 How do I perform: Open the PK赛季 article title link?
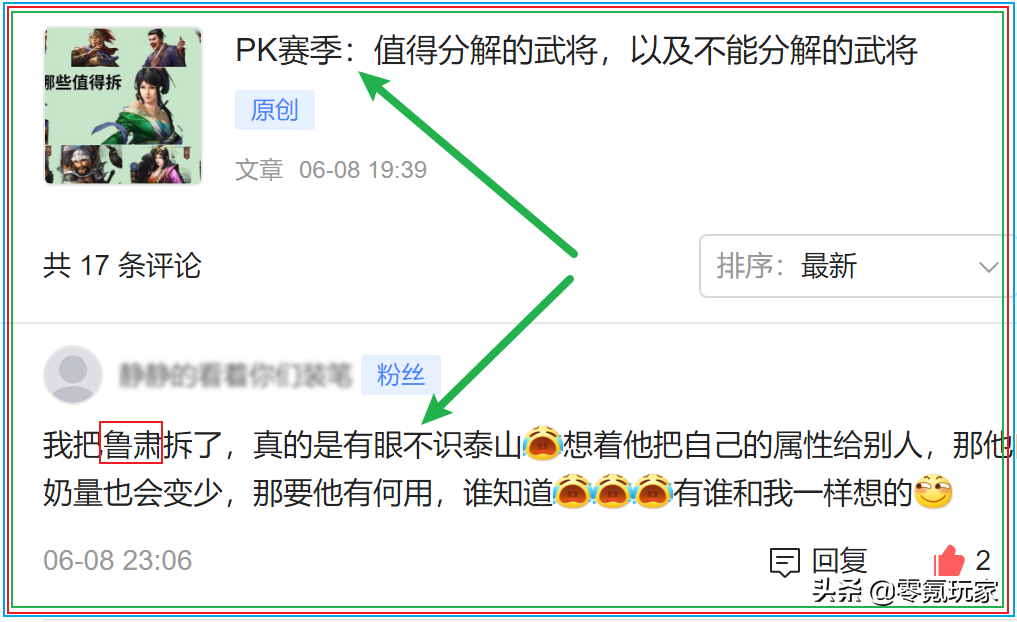576,50
